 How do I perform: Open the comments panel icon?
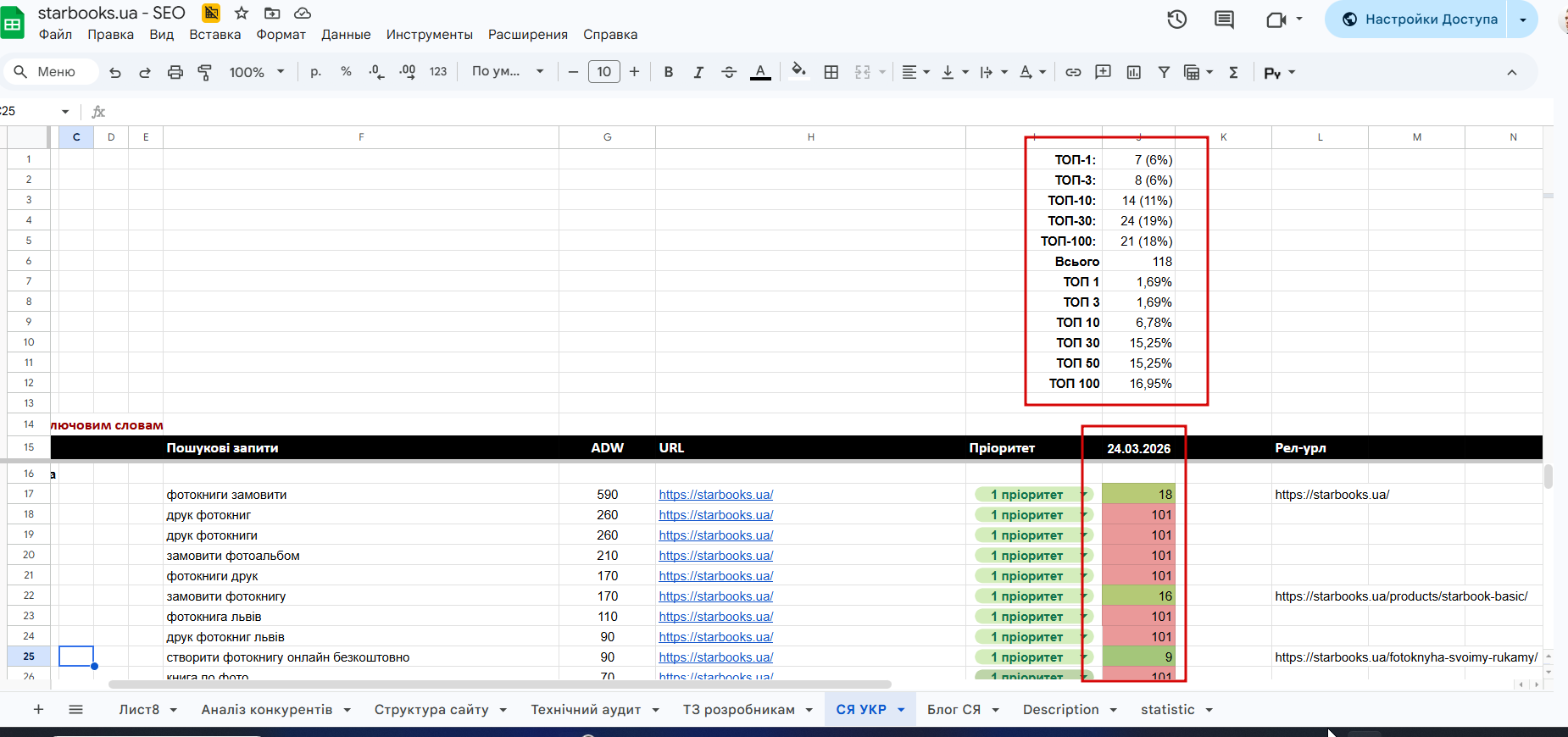click(1224, 19)
